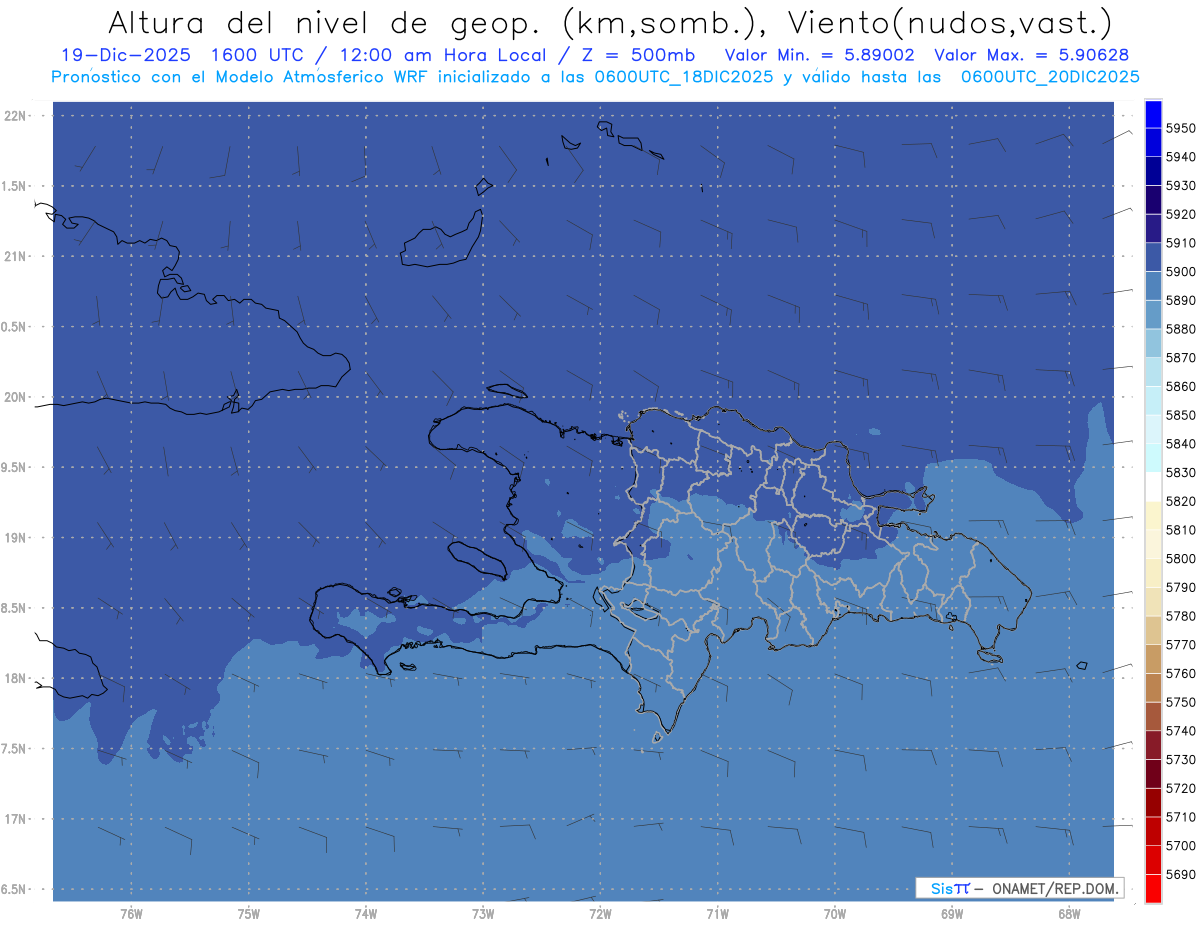This screenshot has width=1200, height=927.
Task: Click the red swatch below the 5690 label
Action: (1153, 888)
